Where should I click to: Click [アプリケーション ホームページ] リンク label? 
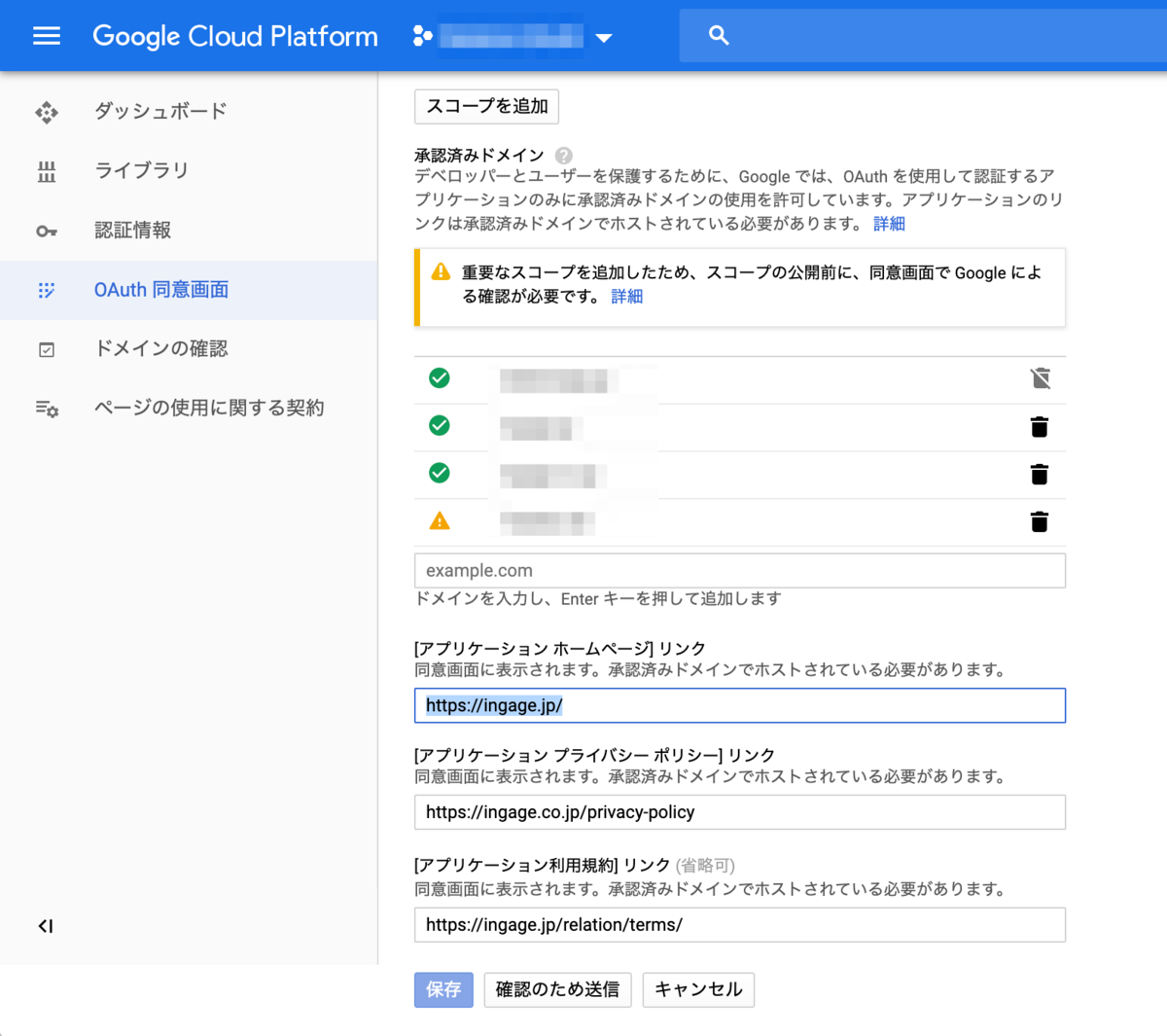coord(560,649)
